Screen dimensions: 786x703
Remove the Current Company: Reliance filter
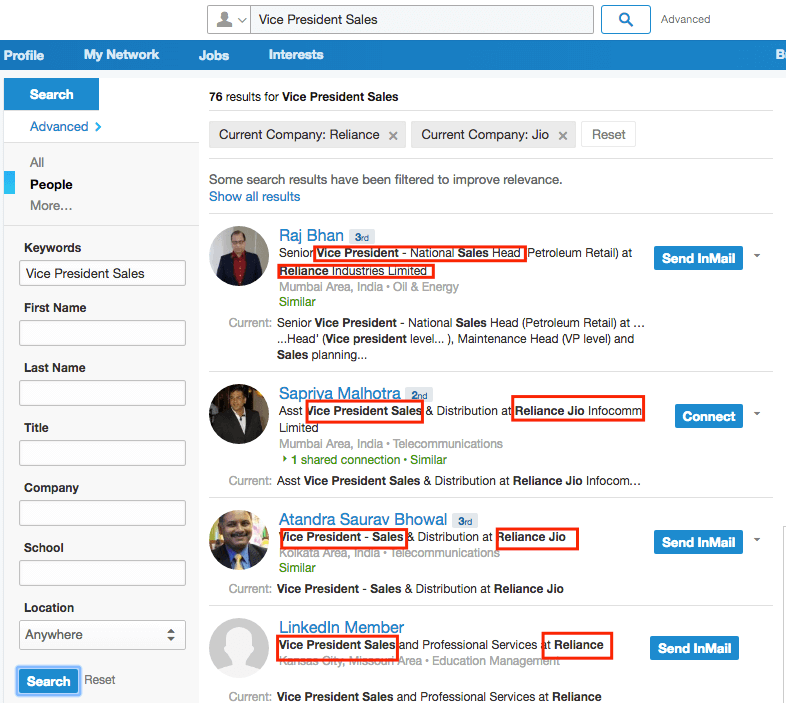(x=393, y=135)
